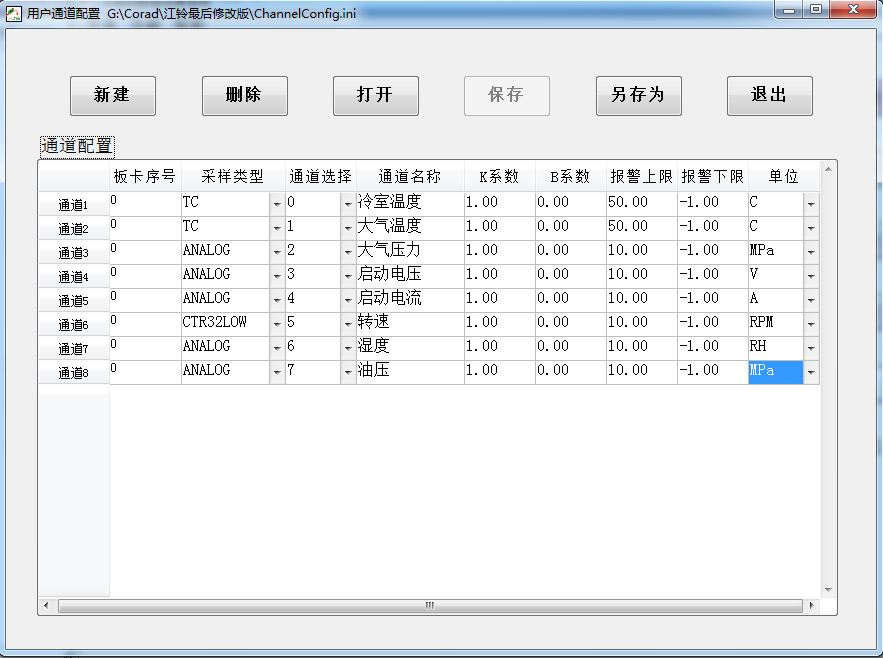The image size is (883, 658).
Task: Click the 报警下限 column header
Action: [712, 177]
